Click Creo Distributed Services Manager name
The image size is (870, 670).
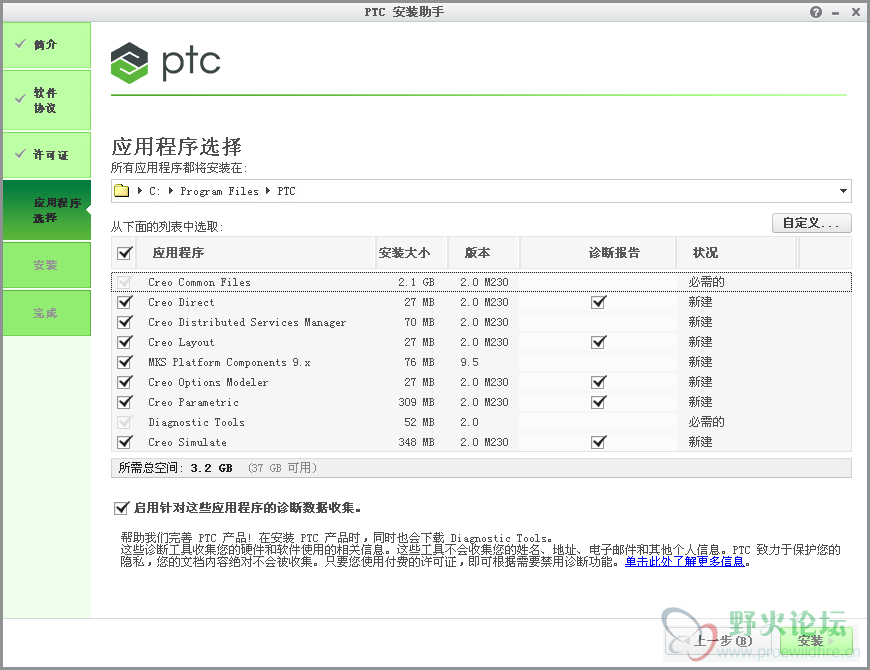247,322
